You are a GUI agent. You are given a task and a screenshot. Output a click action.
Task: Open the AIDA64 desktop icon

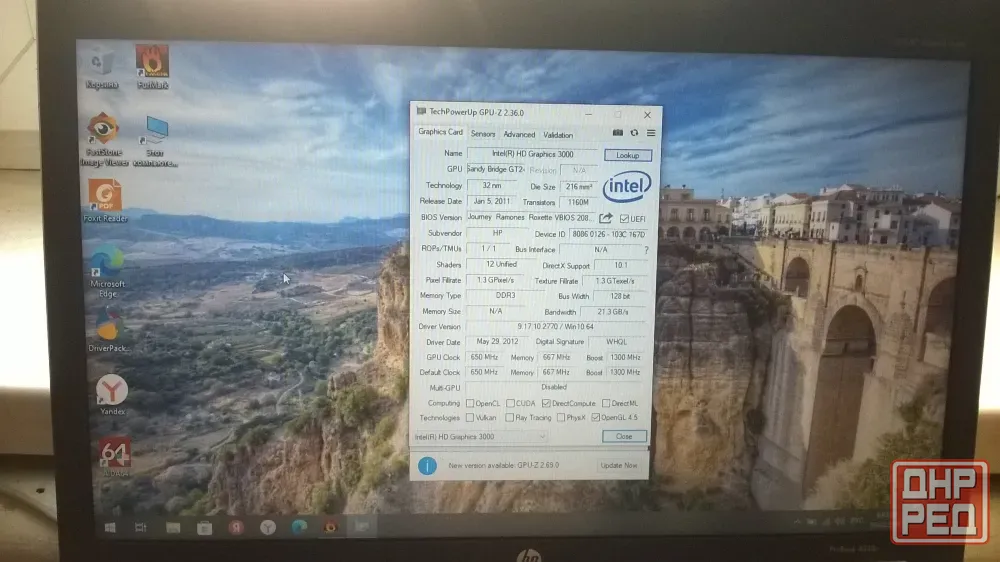[115, 457]
